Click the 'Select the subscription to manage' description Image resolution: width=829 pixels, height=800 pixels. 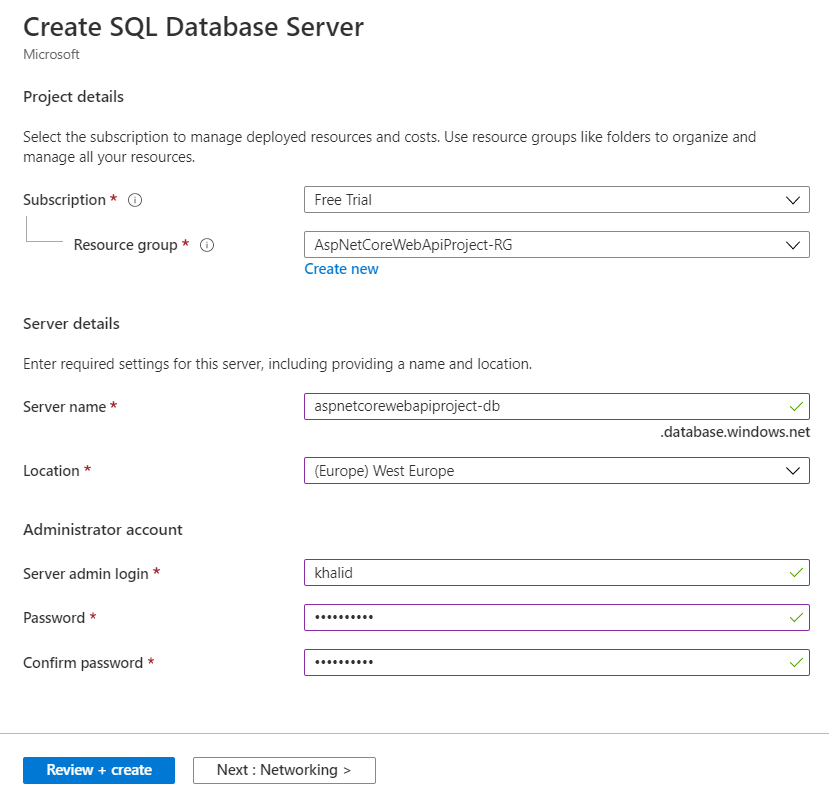390,147
